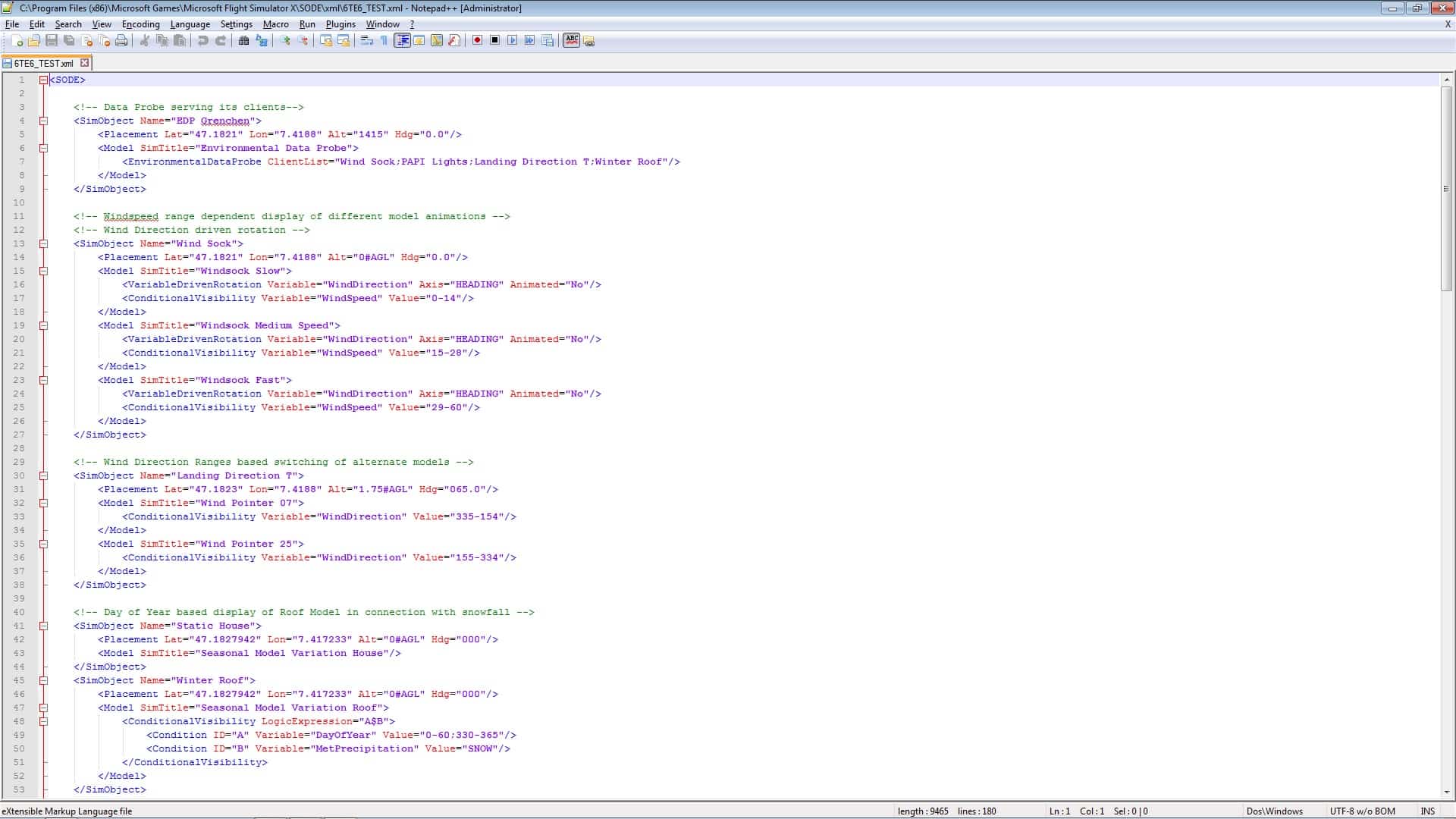Toggle show all characters pilcrow
Image resolution: width=1456 pixels, height=819 pixels.
click(x=384, y=41)
